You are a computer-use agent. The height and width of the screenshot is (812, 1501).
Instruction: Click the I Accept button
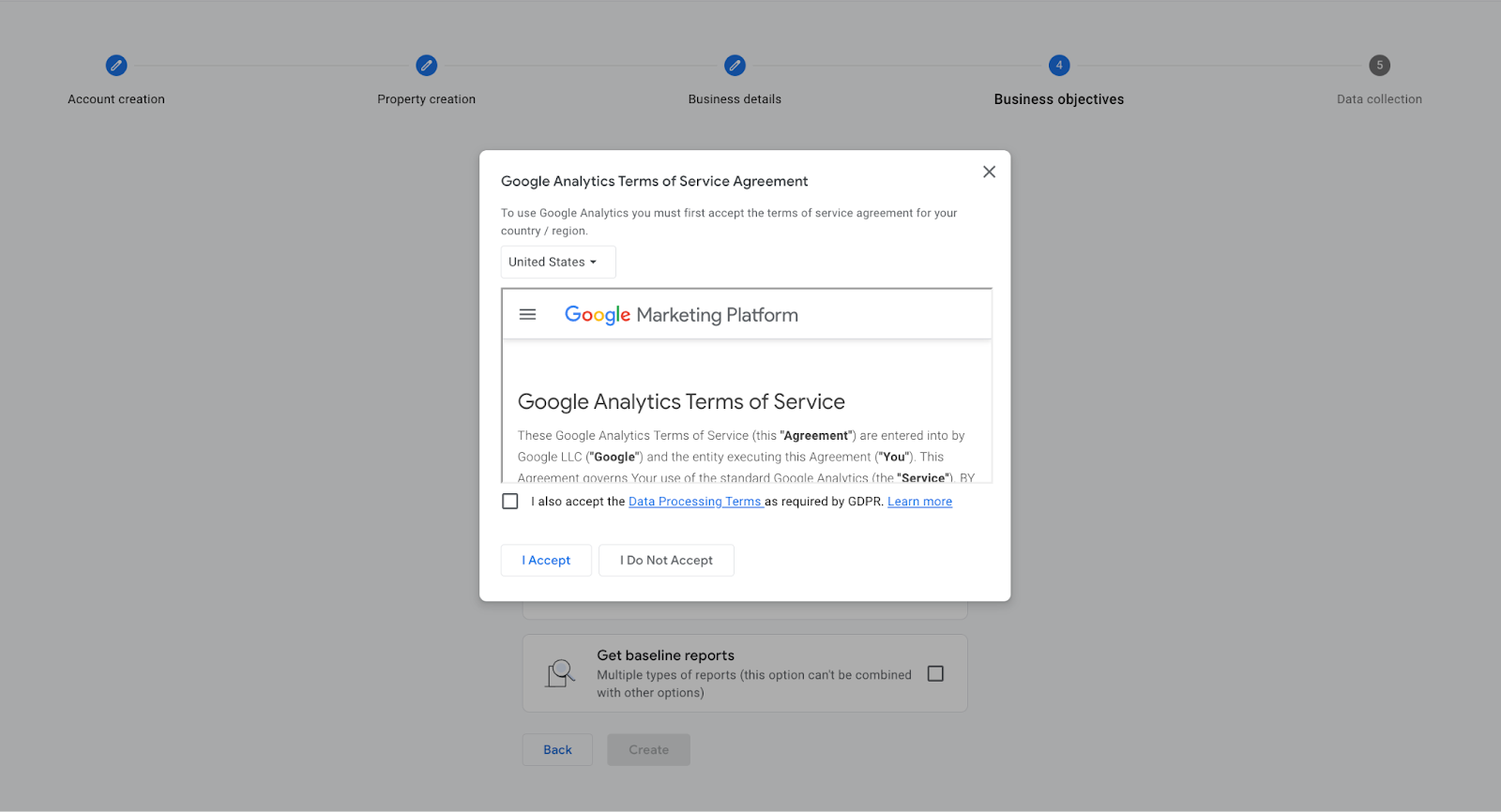(546, 560)
